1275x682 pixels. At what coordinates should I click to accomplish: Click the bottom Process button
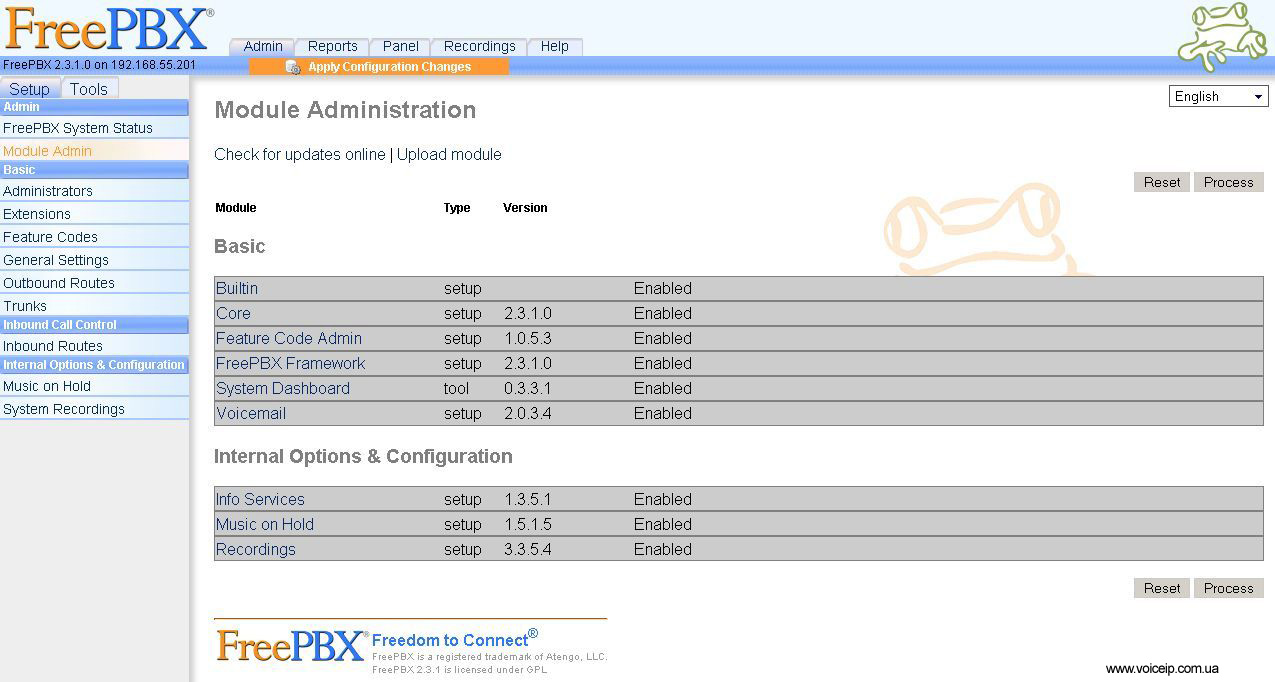[1228, 588]
